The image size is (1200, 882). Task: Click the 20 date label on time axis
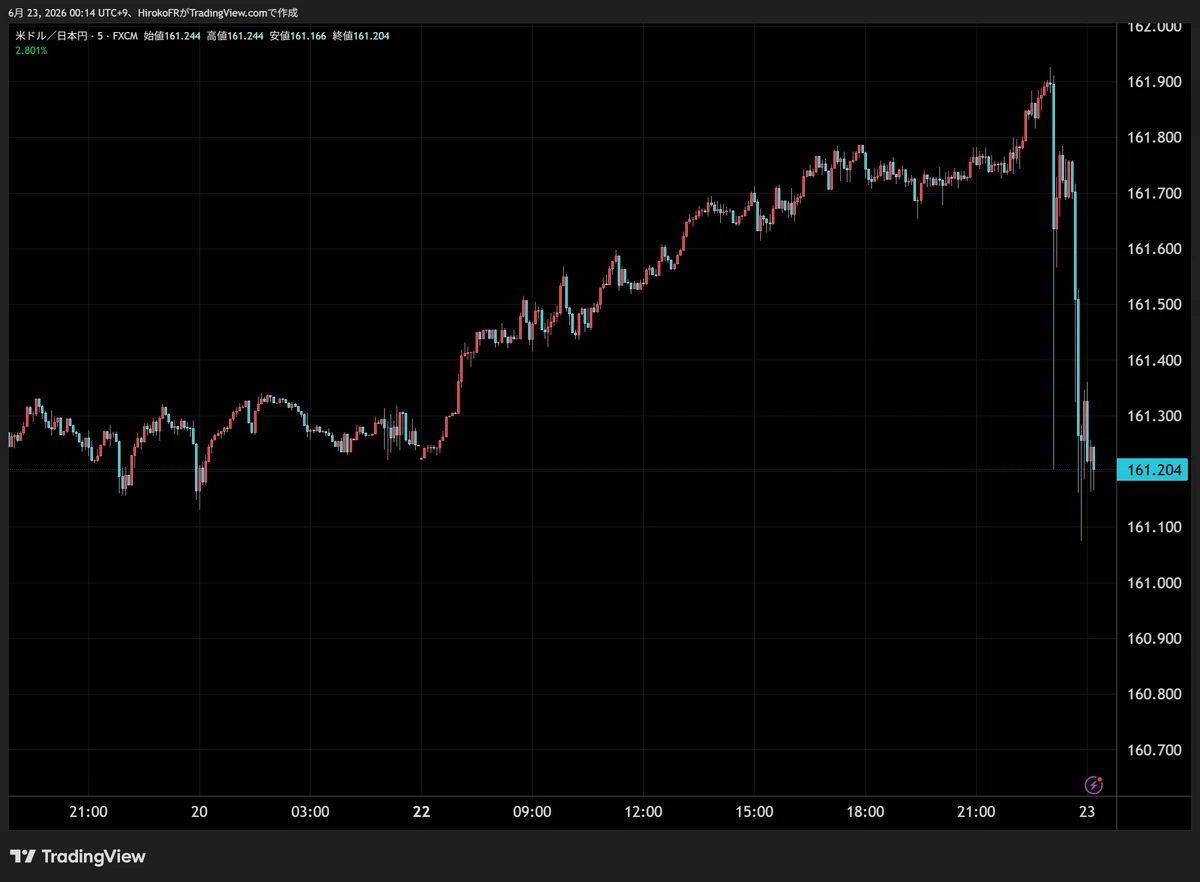[199, 812]
